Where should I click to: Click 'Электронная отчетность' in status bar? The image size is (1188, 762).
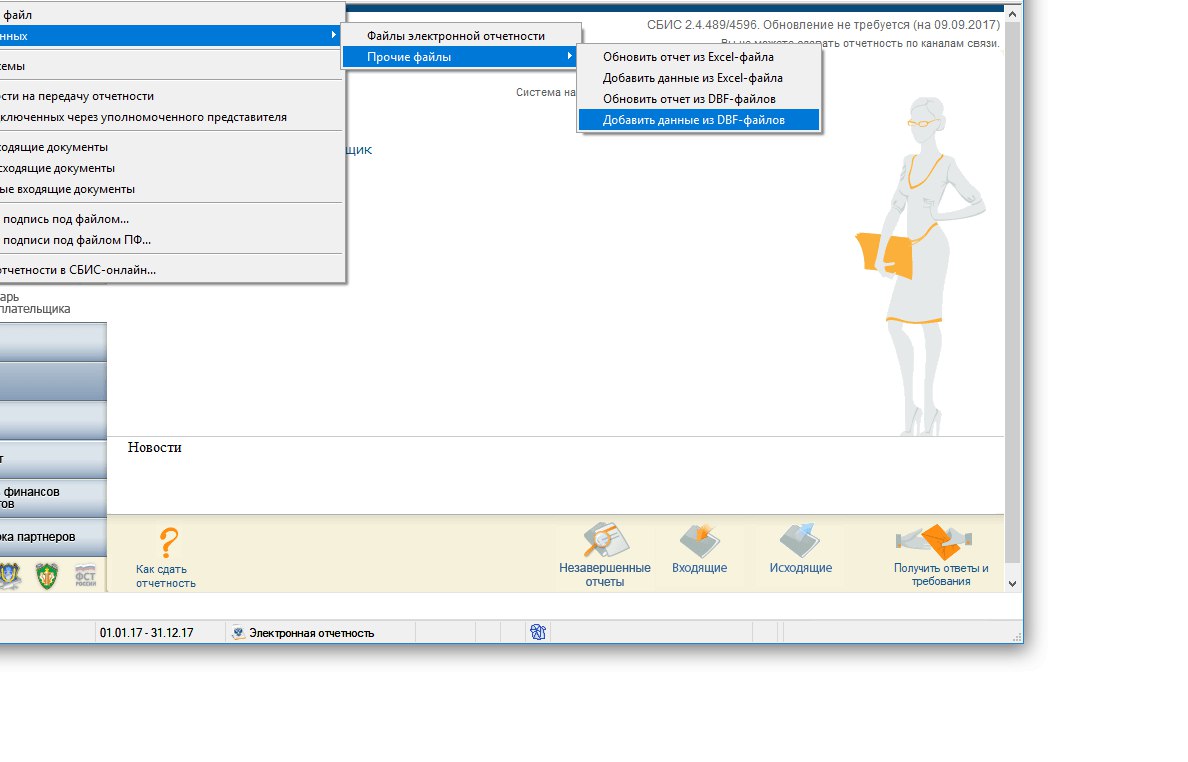tap(311, 633)
